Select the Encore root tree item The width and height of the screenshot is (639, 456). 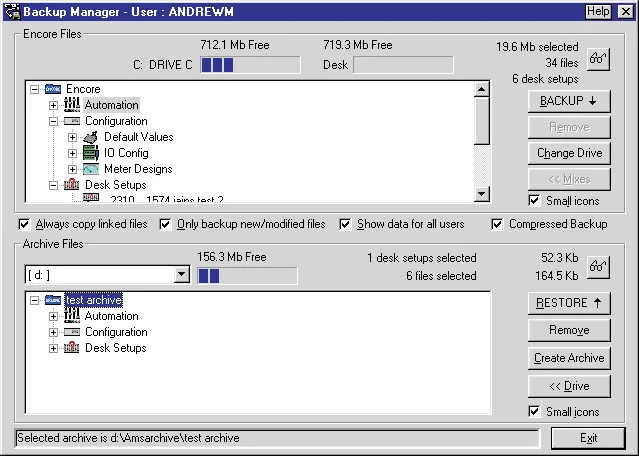pos(83,89)
